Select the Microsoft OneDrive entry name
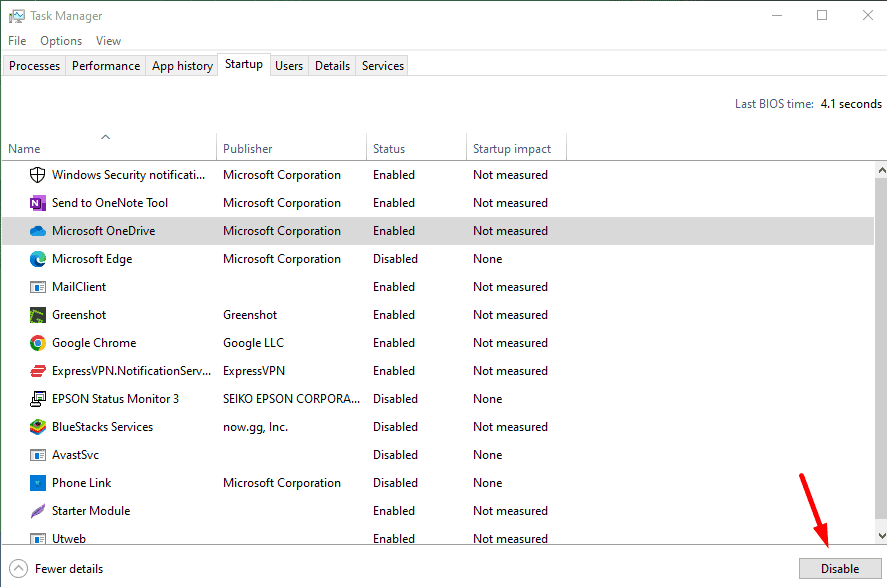 click(104, 231)
